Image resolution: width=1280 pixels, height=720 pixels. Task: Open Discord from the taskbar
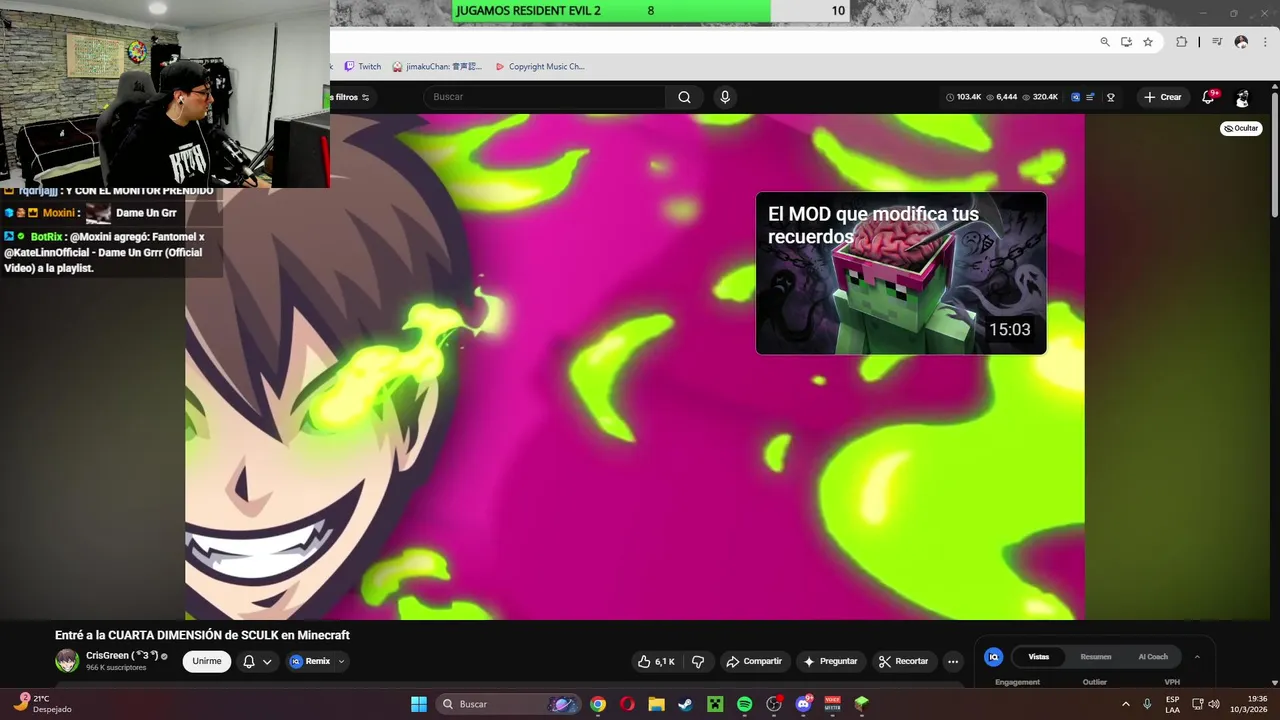(803, 704)
